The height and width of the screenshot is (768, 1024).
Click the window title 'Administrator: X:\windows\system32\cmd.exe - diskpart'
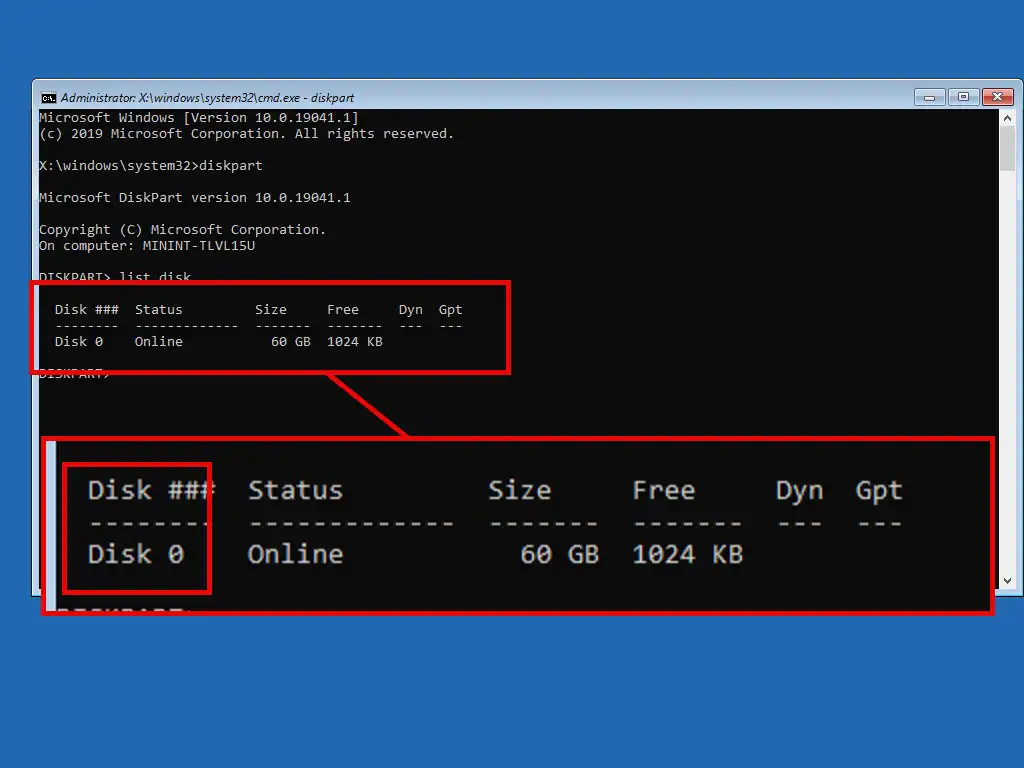(x=207, y=98)
